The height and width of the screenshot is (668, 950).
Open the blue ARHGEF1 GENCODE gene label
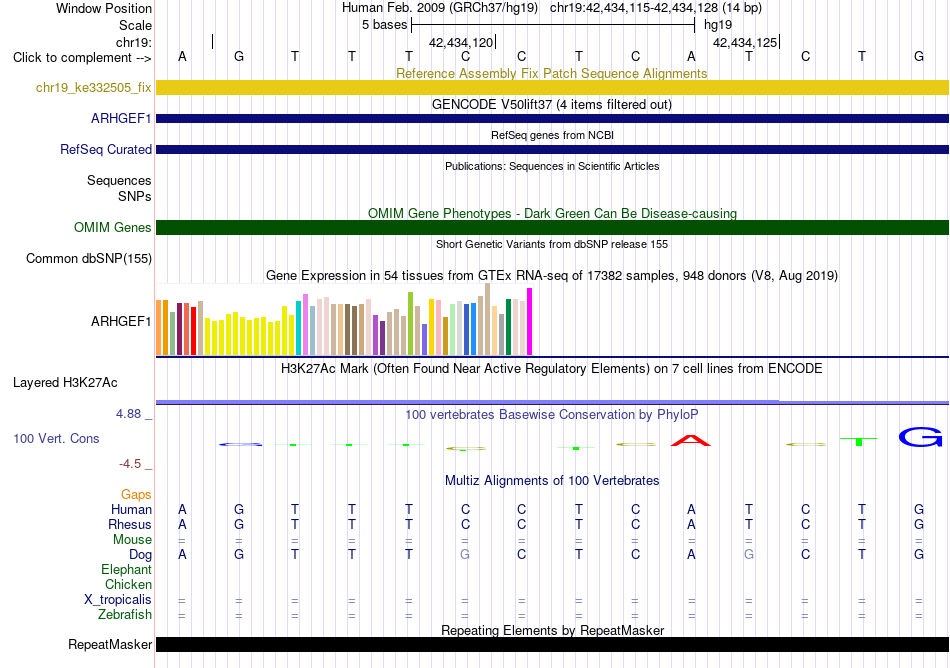tap(121, 119)
